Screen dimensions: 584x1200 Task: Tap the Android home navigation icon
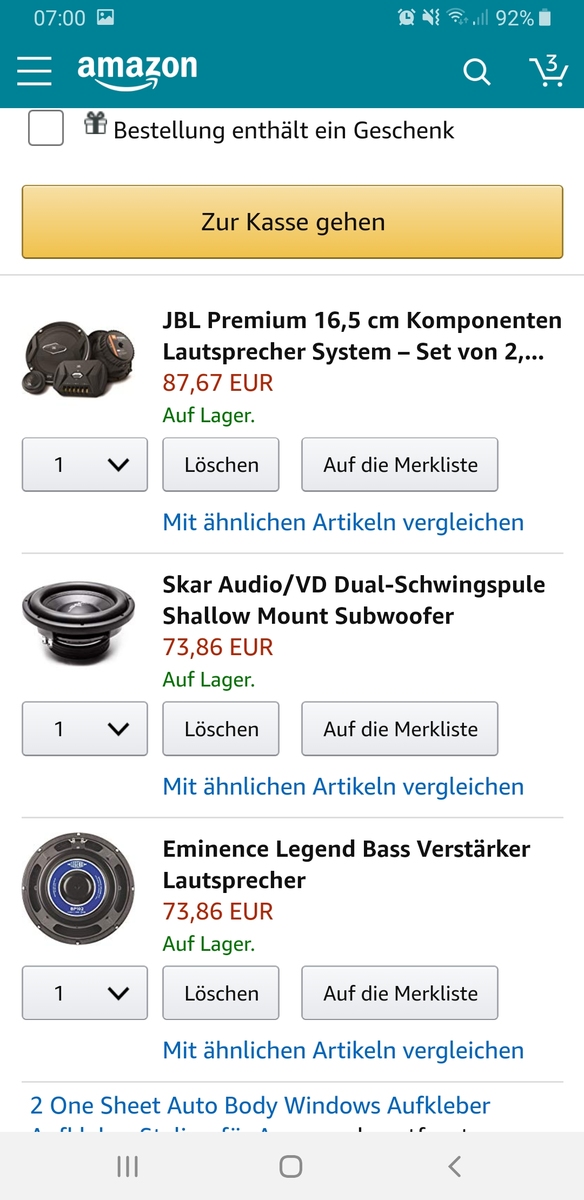[x=291, y=1166]
